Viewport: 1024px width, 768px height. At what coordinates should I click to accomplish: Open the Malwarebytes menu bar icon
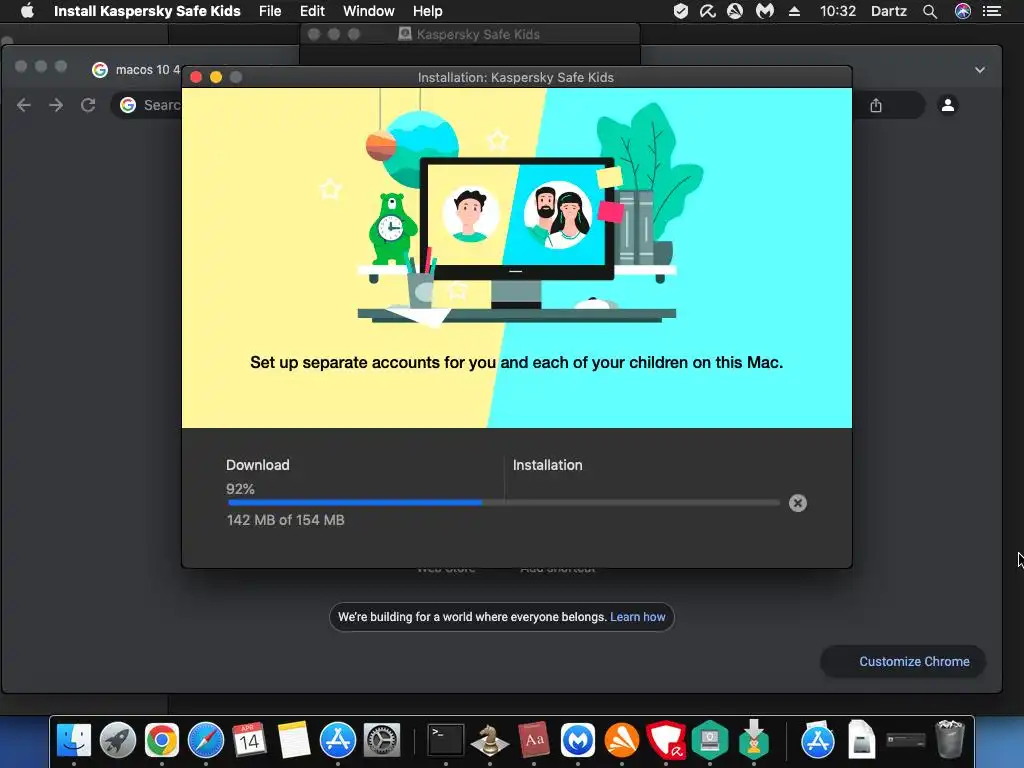point(765,11)
